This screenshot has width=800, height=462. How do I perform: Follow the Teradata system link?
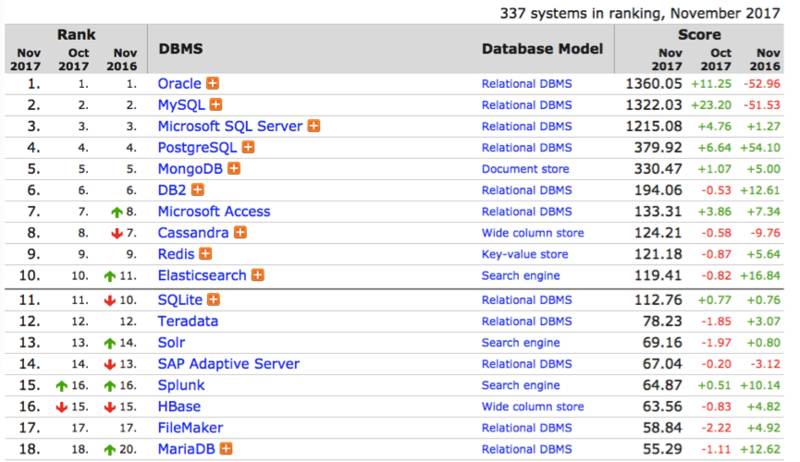(x=188, y=321)
